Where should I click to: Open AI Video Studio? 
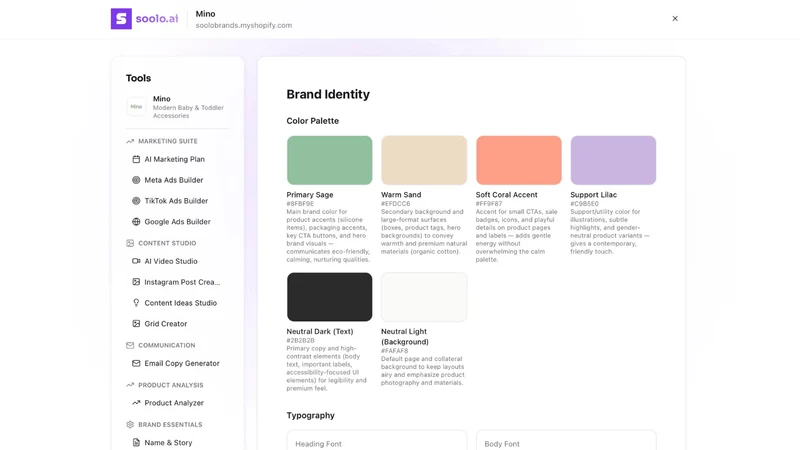click(171, 261)
